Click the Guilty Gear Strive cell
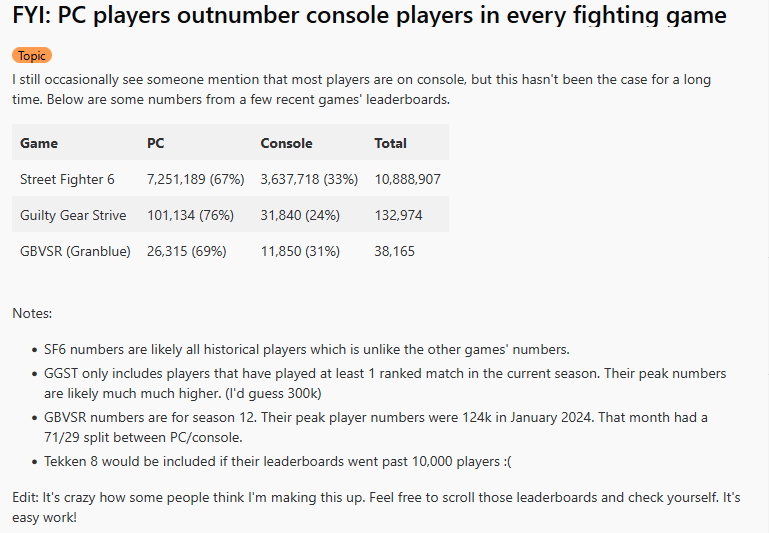Viewport: 769px width, 533px height. click(73, 215)
